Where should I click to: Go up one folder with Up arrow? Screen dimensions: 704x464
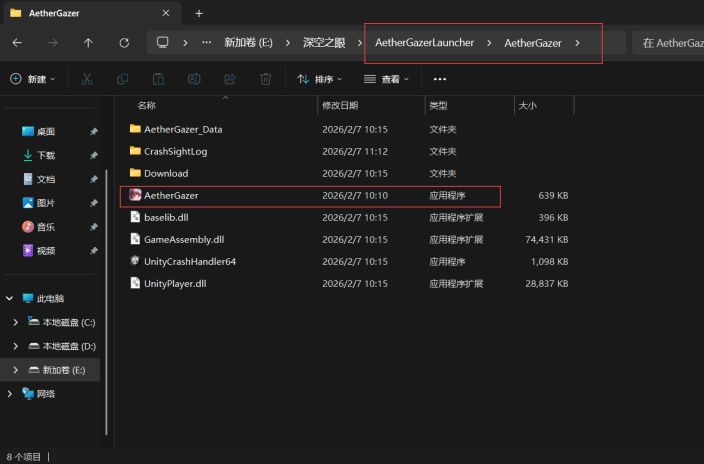88,43
